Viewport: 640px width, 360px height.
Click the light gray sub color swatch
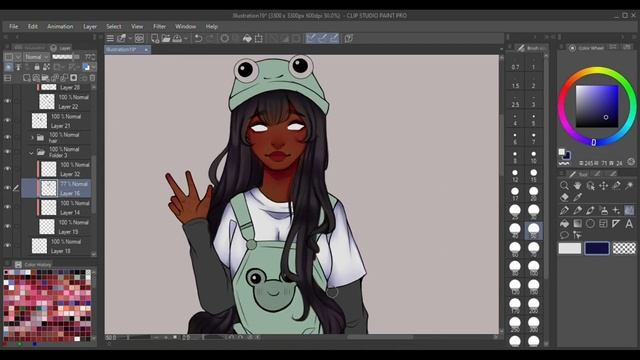click(570, 248)
